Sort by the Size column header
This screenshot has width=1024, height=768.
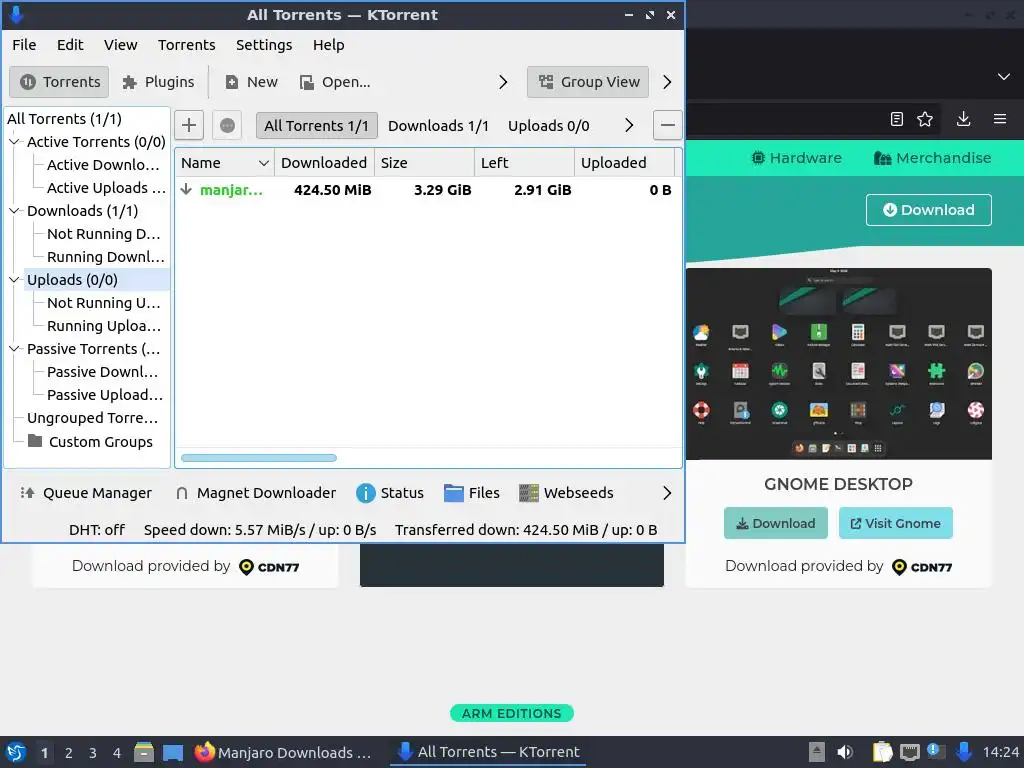point(424,163)
